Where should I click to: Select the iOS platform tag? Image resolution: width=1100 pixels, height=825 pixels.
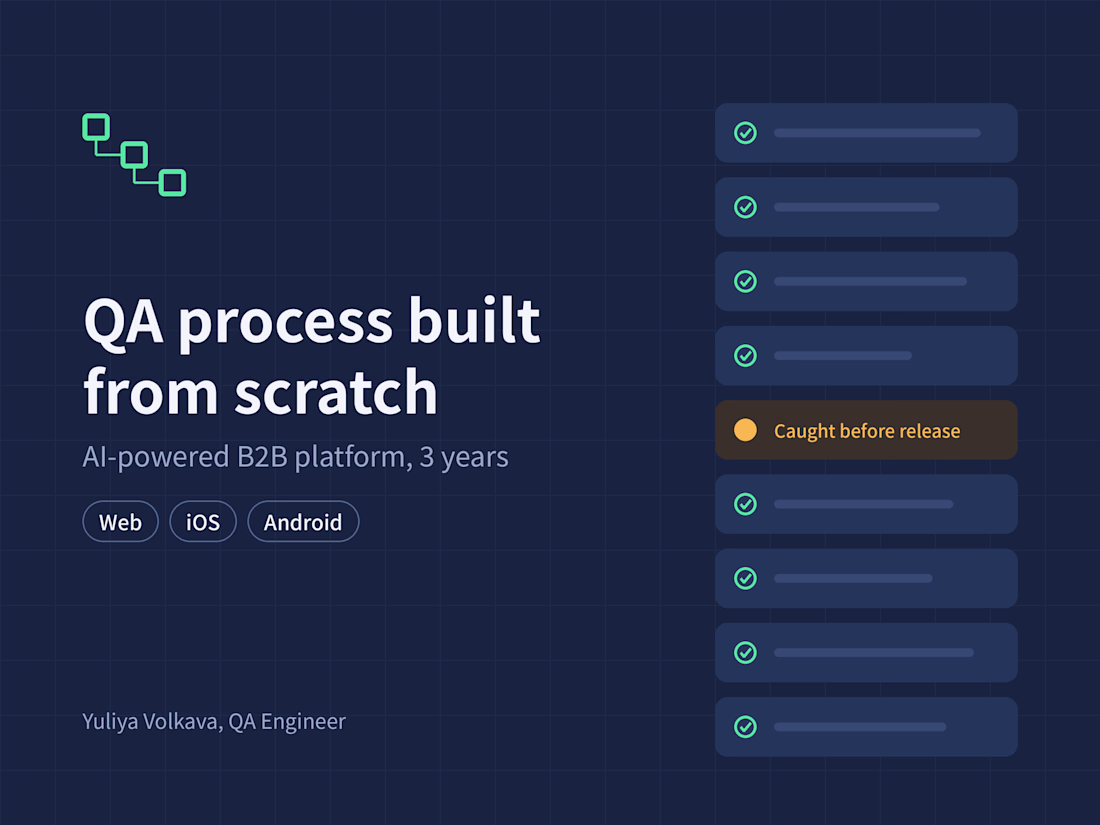click(203, 521)
